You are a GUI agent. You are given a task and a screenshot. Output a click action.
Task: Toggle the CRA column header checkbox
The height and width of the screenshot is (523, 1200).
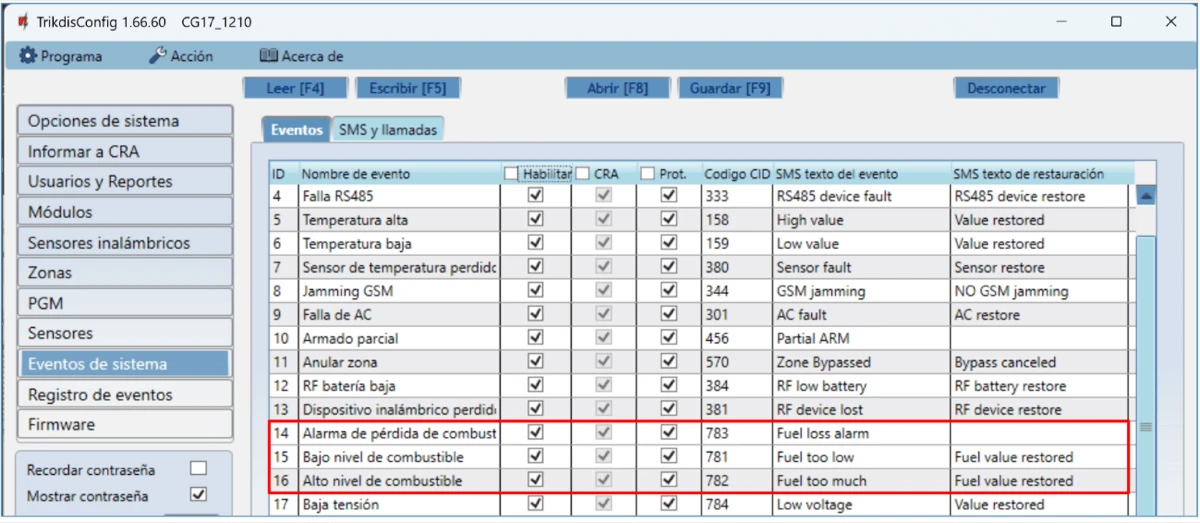[x=583, y=174]
